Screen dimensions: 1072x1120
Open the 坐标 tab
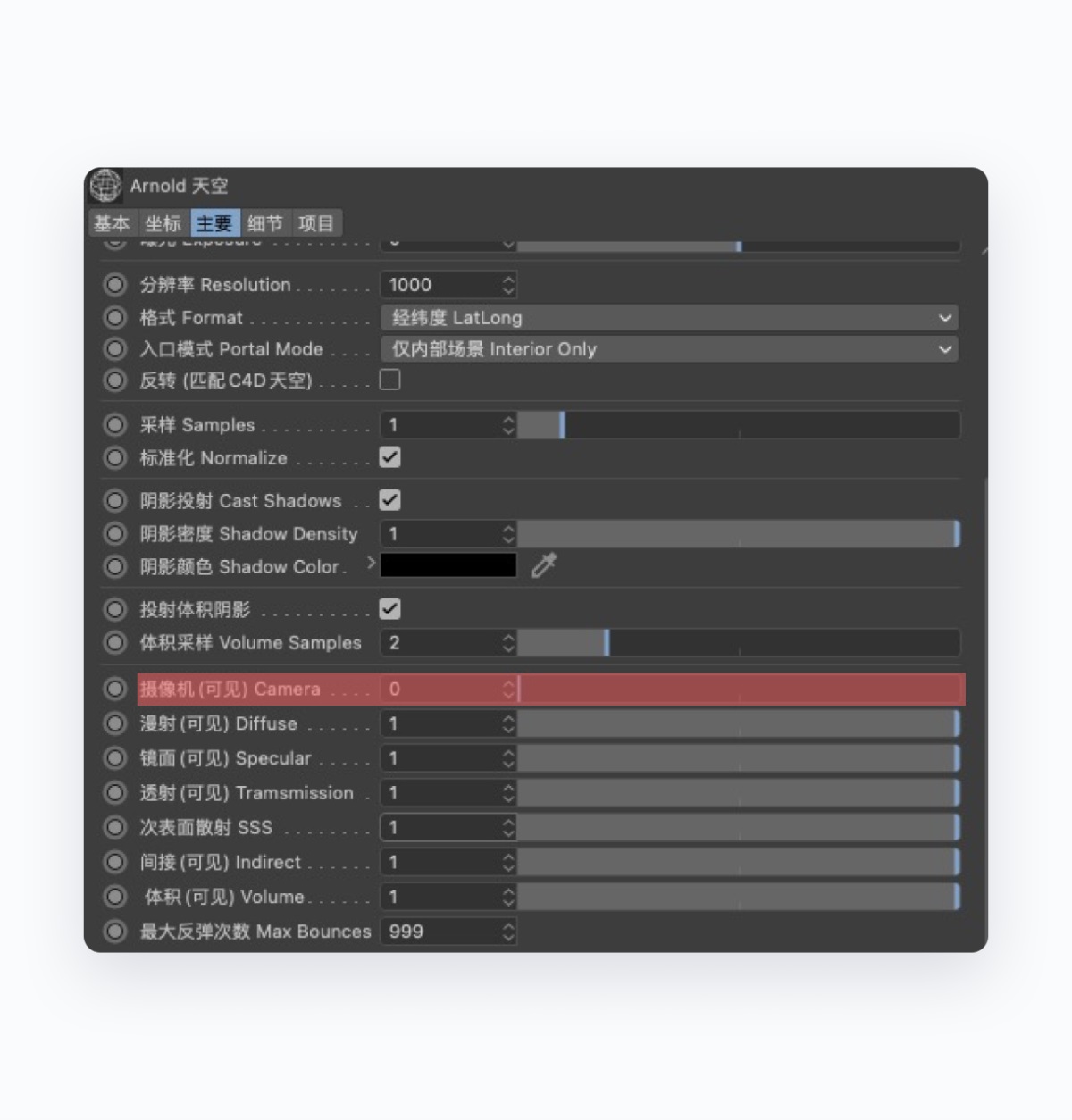(x=163, y=223)
